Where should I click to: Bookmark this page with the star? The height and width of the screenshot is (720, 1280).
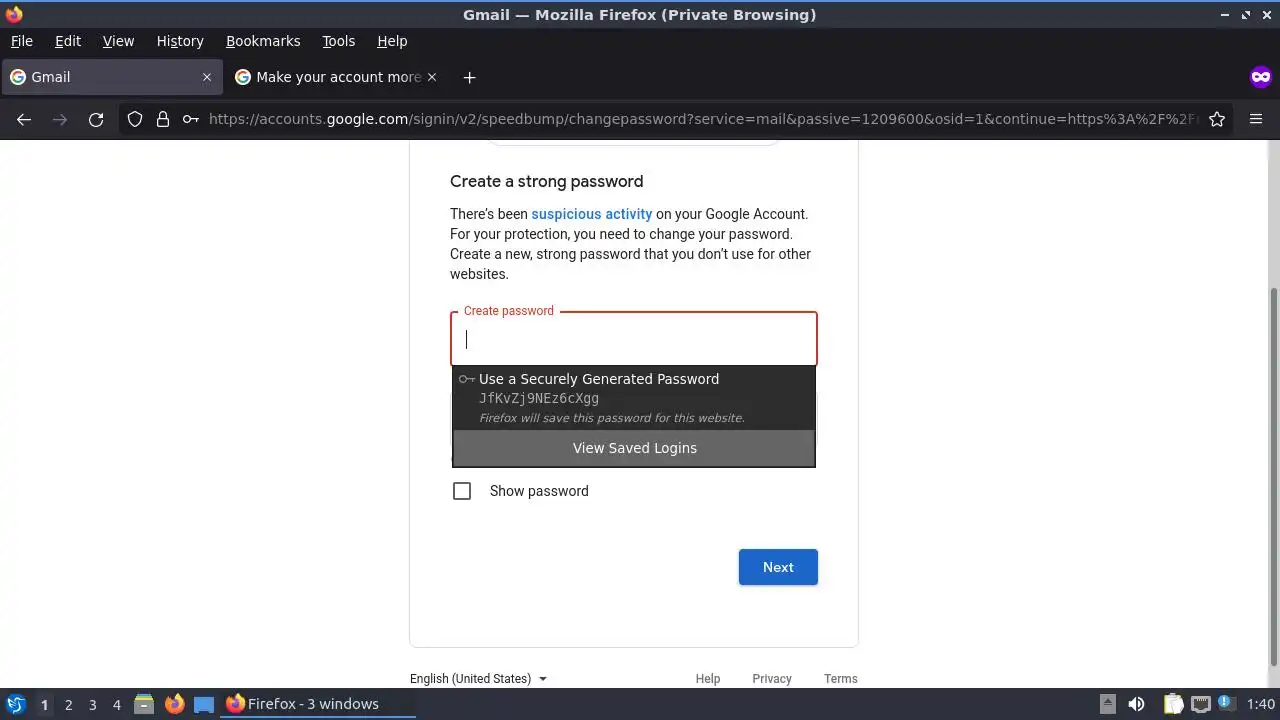[1217, 119]
